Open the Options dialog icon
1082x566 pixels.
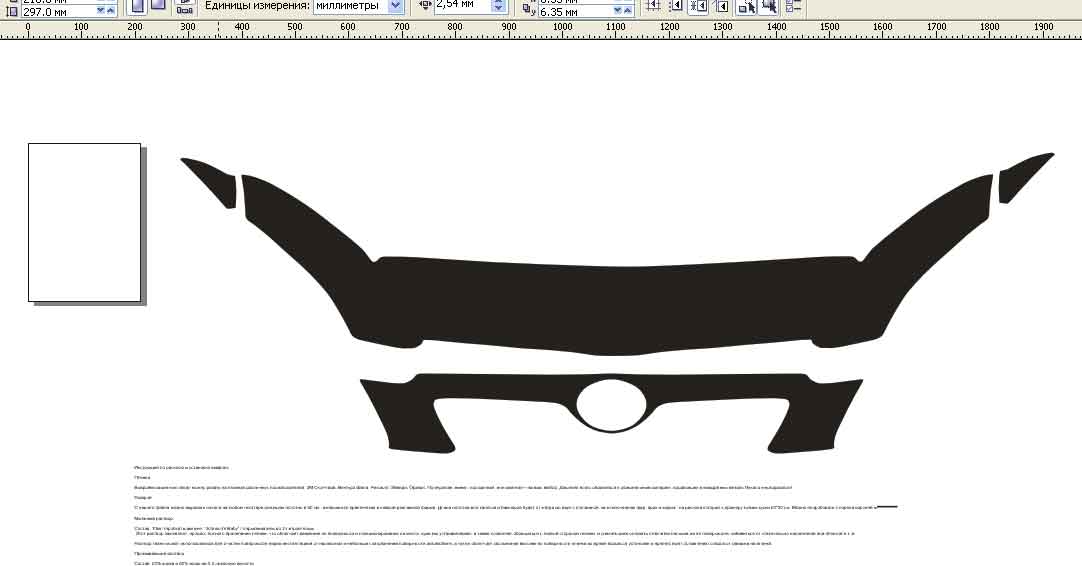(x=794, y=6)
